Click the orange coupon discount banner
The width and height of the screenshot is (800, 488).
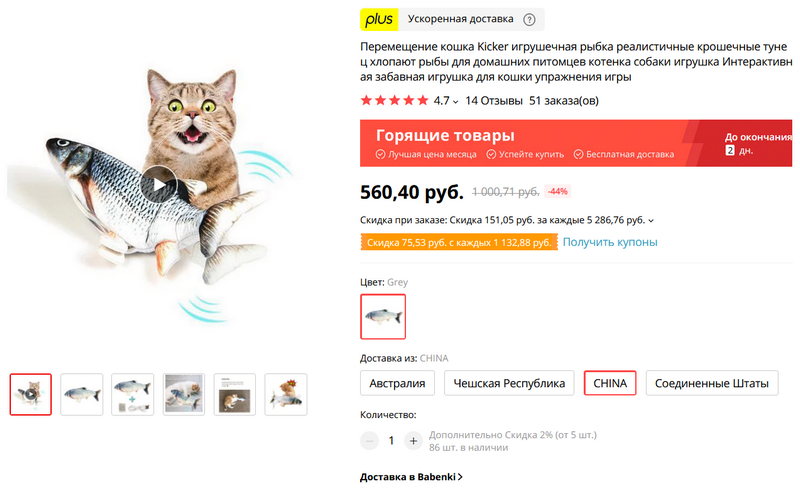point(457,243)
